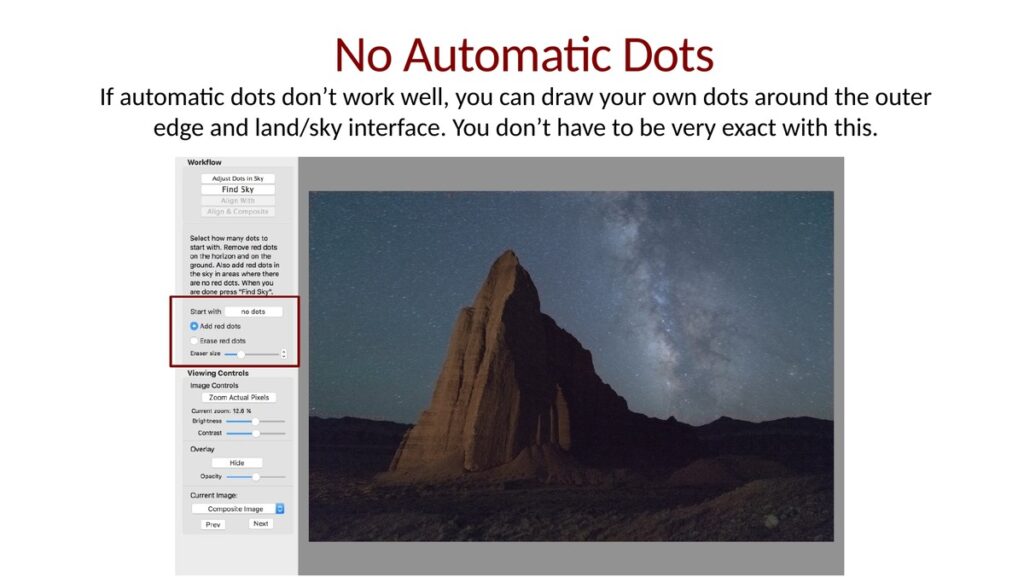Click the 'Current zoom: 12.6 %' text
The width and height of the screenshot is (1024, 577).
pyautogui.click(x=221, y=411)
